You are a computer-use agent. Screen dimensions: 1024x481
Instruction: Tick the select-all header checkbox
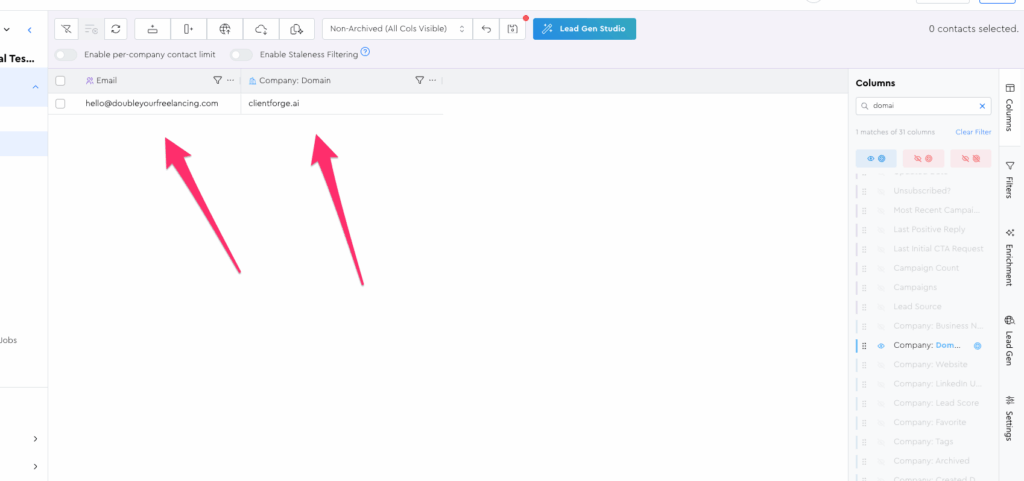[x=61, y=80]
